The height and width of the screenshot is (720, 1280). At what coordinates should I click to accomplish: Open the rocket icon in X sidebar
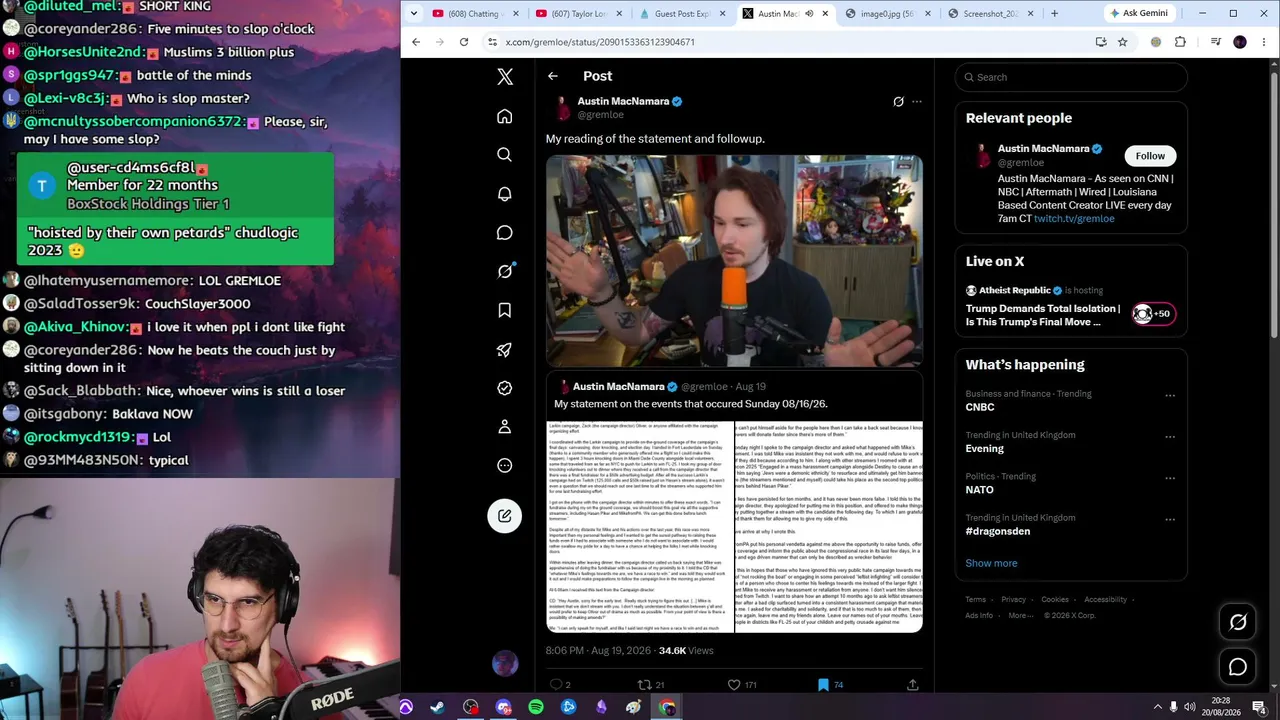(x=505, y=349)
